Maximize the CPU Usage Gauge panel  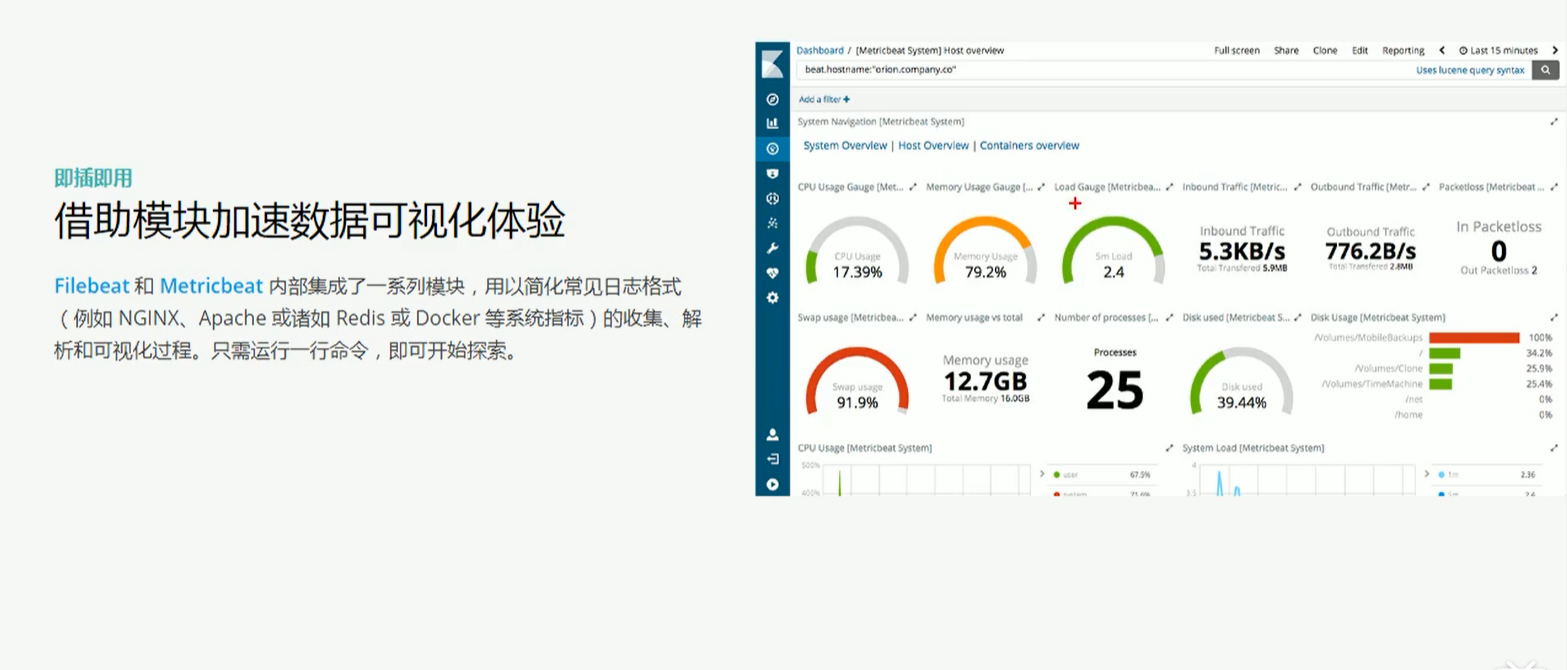[913, 187]
